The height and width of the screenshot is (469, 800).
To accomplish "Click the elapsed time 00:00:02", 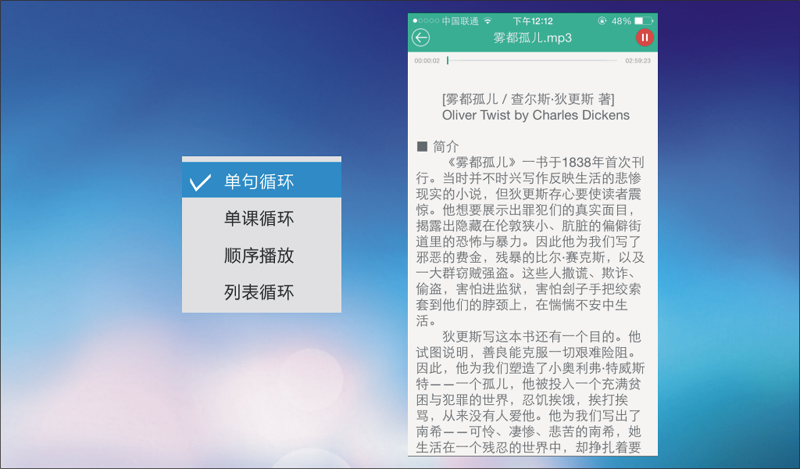I will (427, 61).
